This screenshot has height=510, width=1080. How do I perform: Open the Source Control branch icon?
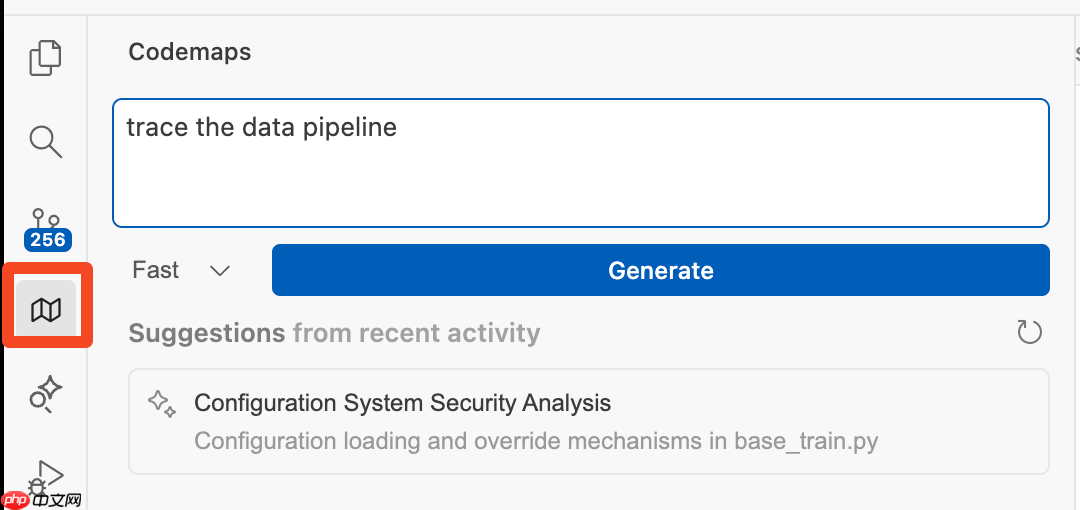tap(46, 220)
